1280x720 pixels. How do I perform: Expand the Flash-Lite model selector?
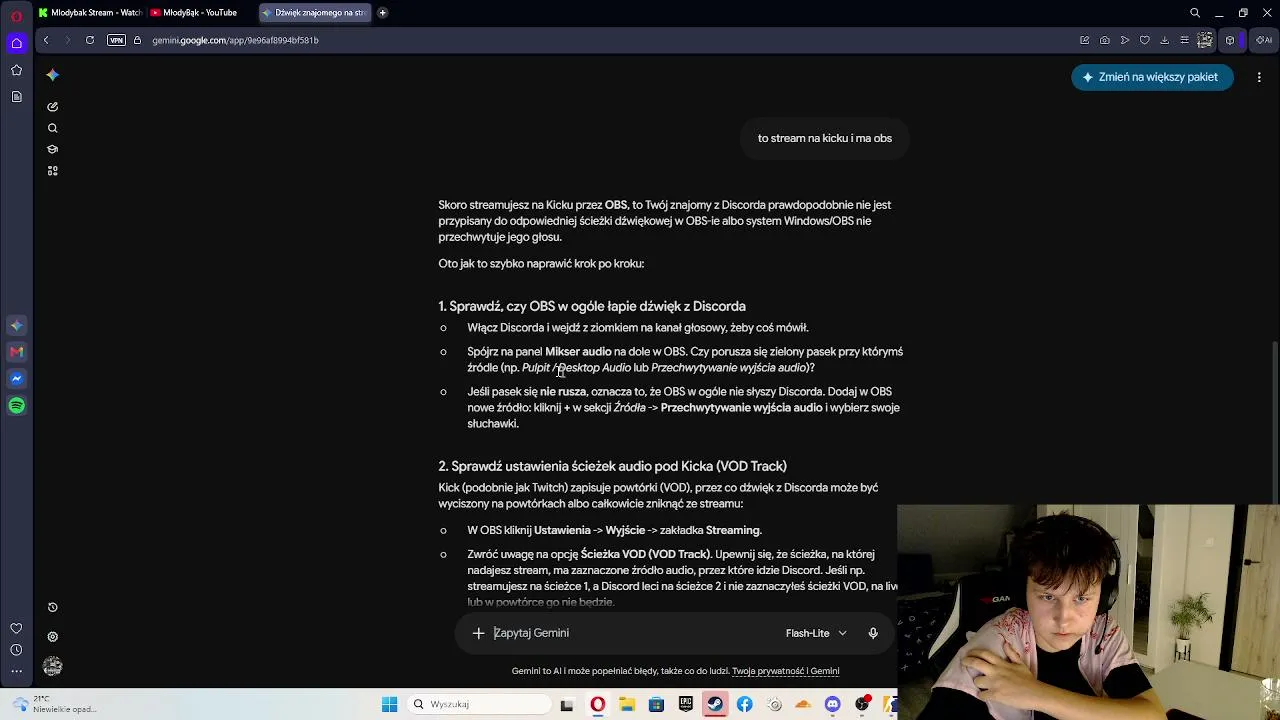click(816, 633)
